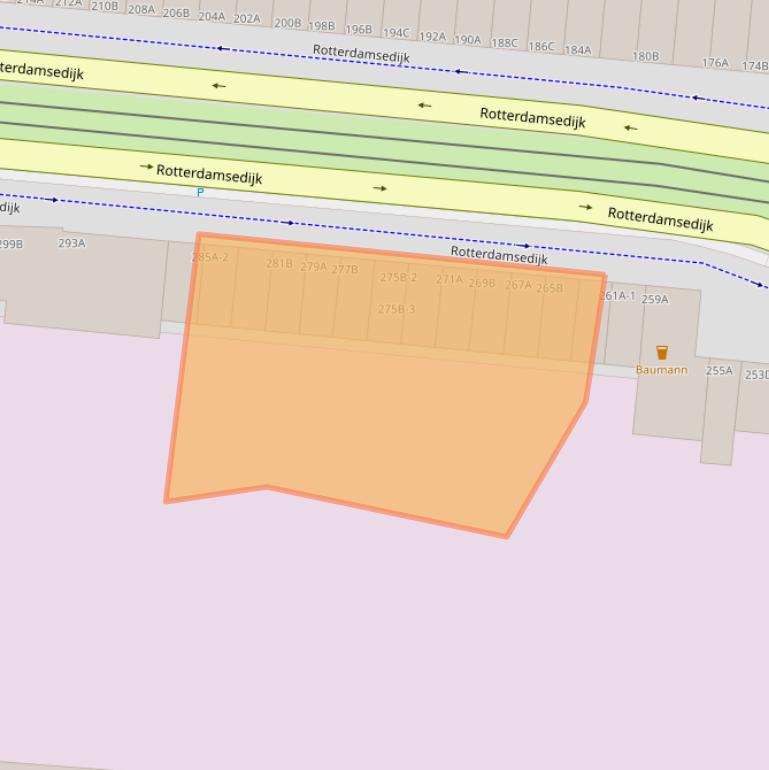Click house number 176A

coord(715,63)
